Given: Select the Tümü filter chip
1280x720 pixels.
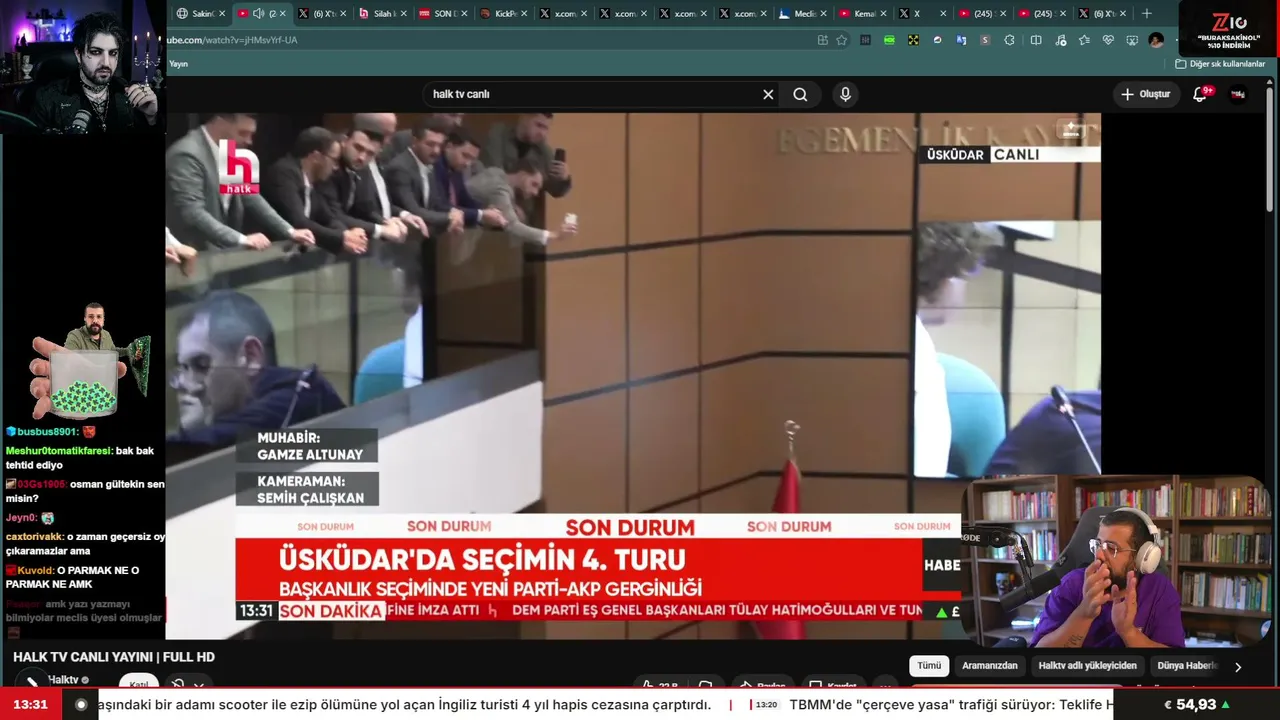Looking at the screenshot, I should 929,666.
